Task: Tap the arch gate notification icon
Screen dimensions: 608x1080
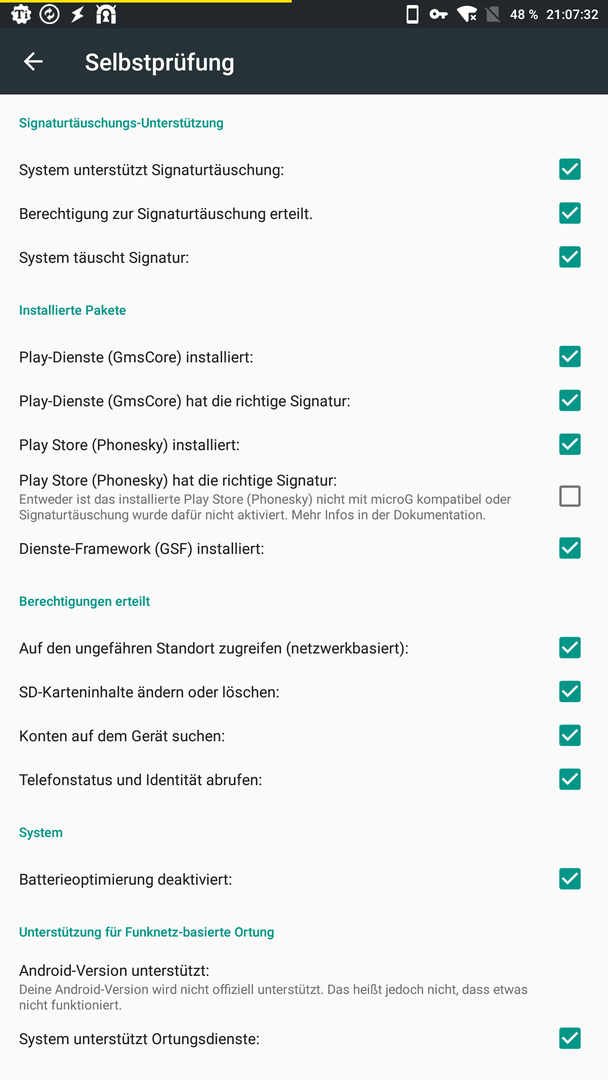Action: [106, 14]
